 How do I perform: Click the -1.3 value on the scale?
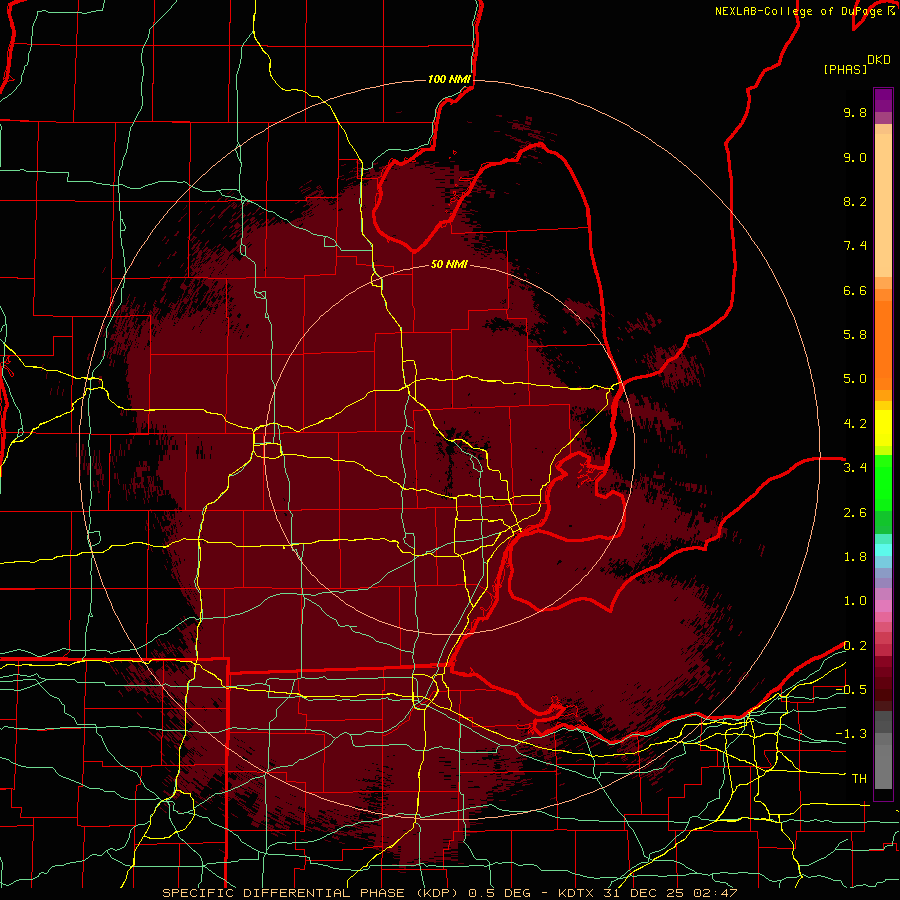(851, 734)
